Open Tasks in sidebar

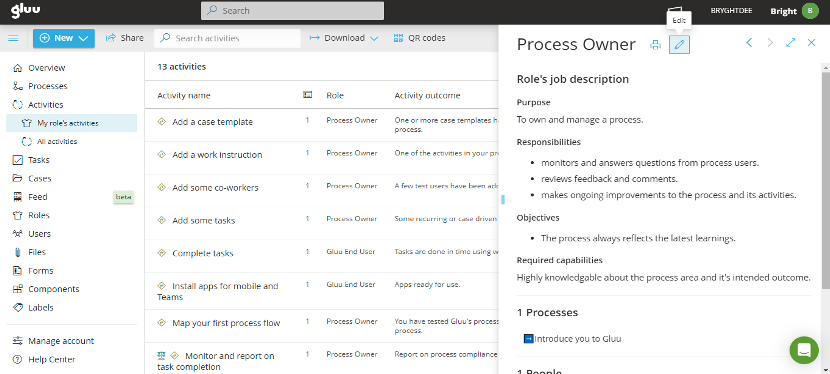coord(39,160)
